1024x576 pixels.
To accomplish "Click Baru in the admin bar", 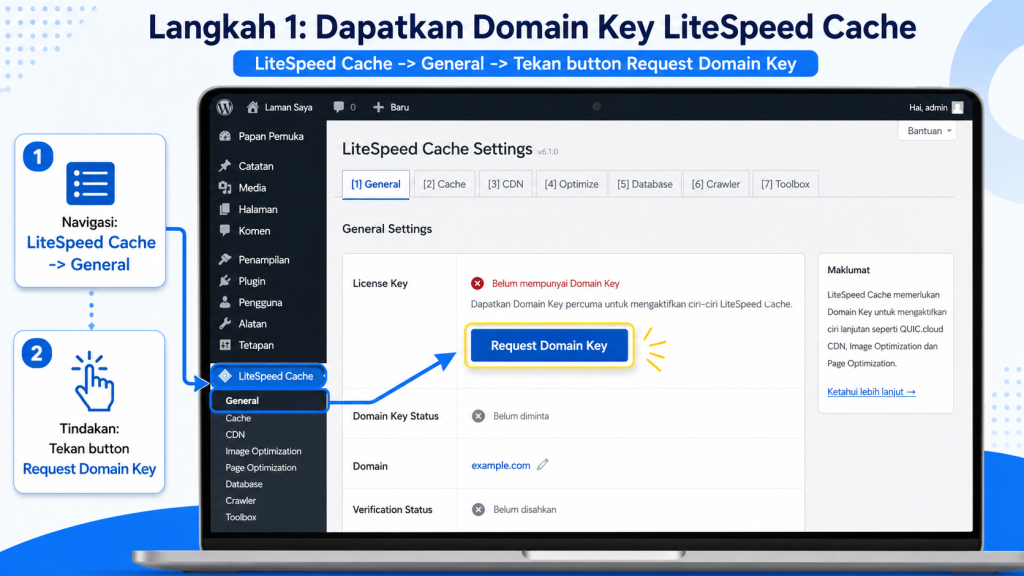I will click(400, 107).
